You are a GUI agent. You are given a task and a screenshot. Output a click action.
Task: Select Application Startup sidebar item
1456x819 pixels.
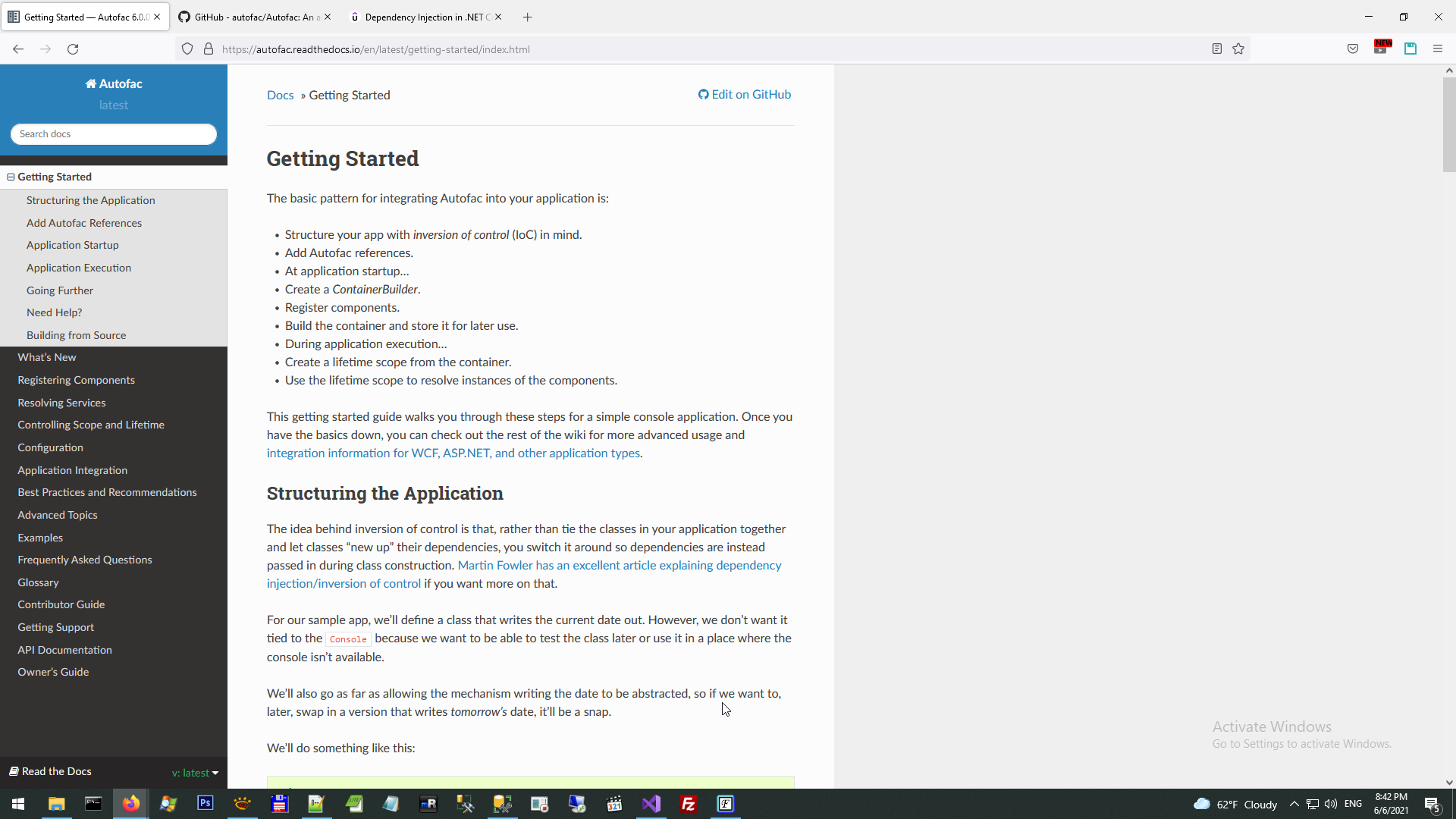tap(72, 245)
